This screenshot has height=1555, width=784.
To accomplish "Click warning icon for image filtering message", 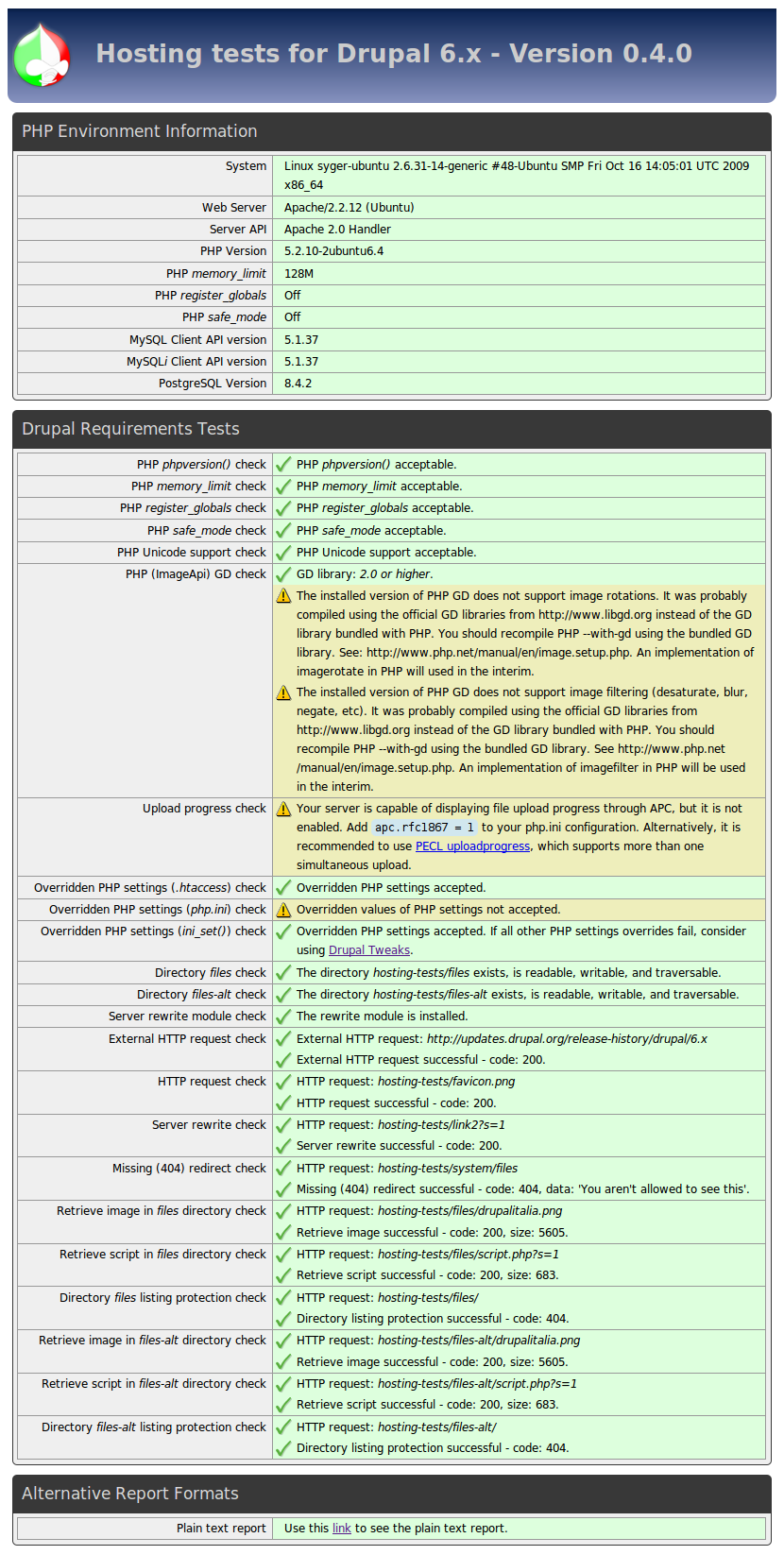I will tap(283, 692).
